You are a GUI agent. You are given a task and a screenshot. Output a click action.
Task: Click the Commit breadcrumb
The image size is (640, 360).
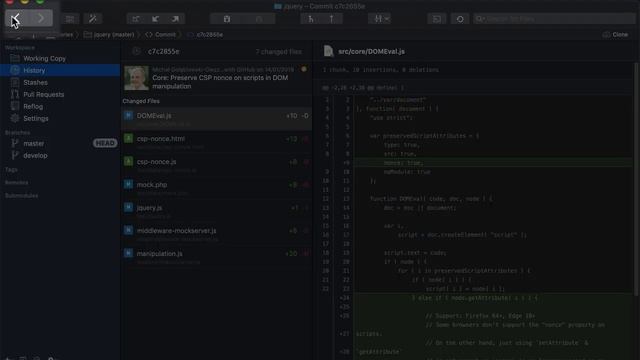[x=161, y=35]
